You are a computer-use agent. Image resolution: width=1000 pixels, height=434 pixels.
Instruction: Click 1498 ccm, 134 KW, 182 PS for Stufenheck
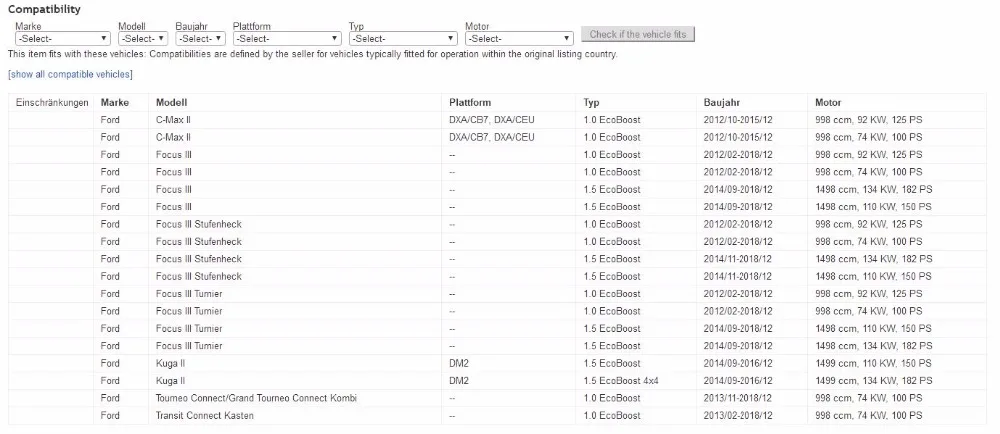[x=874, y=259]
